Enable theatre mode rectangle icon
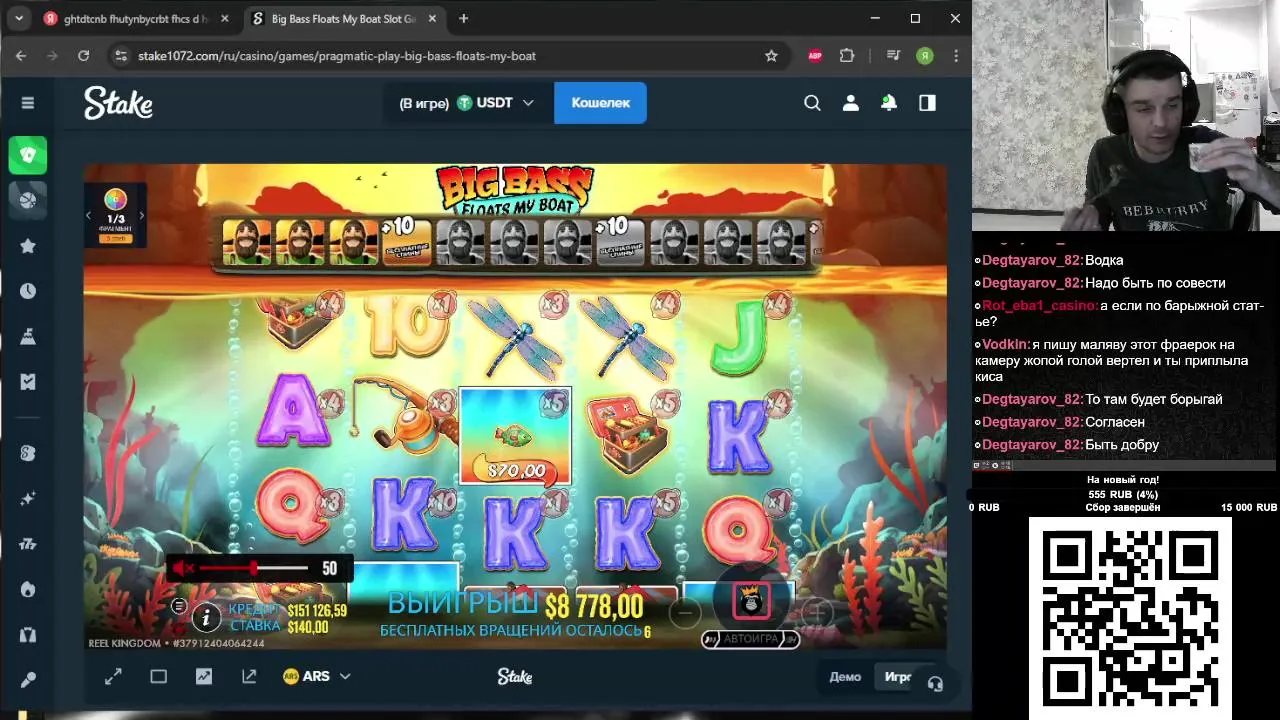1280x720 pixels. tap(158, 677)
